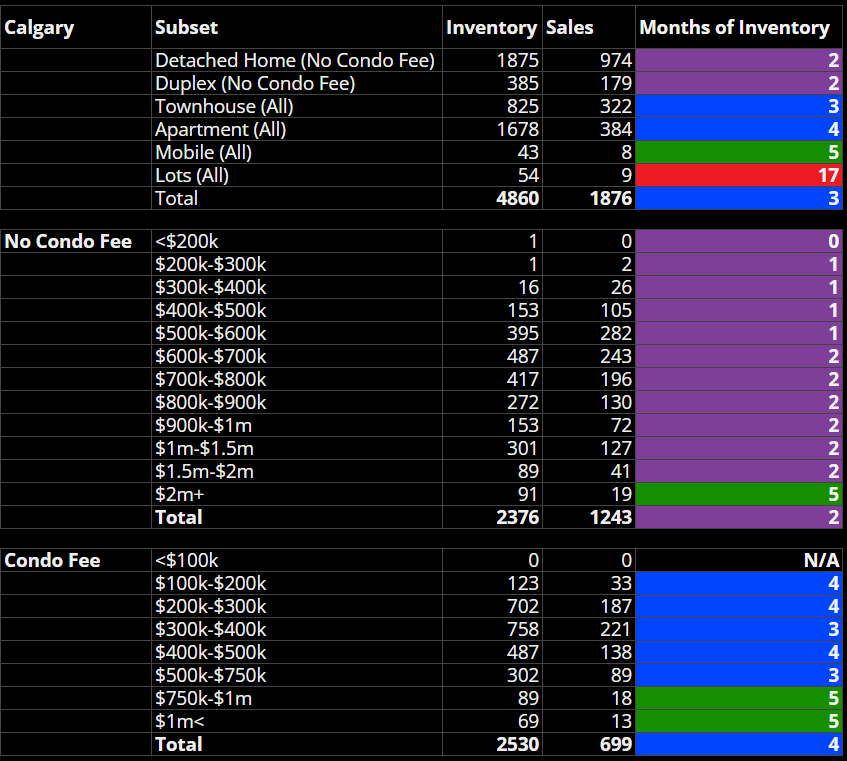
Task: Click the red months cell showing 17
Action: [x=739, y=175]
